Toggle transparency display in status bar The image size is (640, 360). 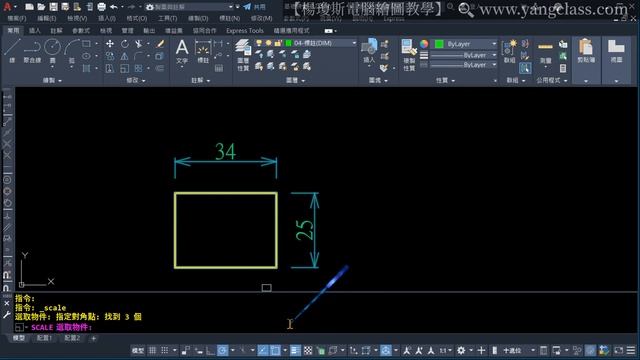point(308,350)
